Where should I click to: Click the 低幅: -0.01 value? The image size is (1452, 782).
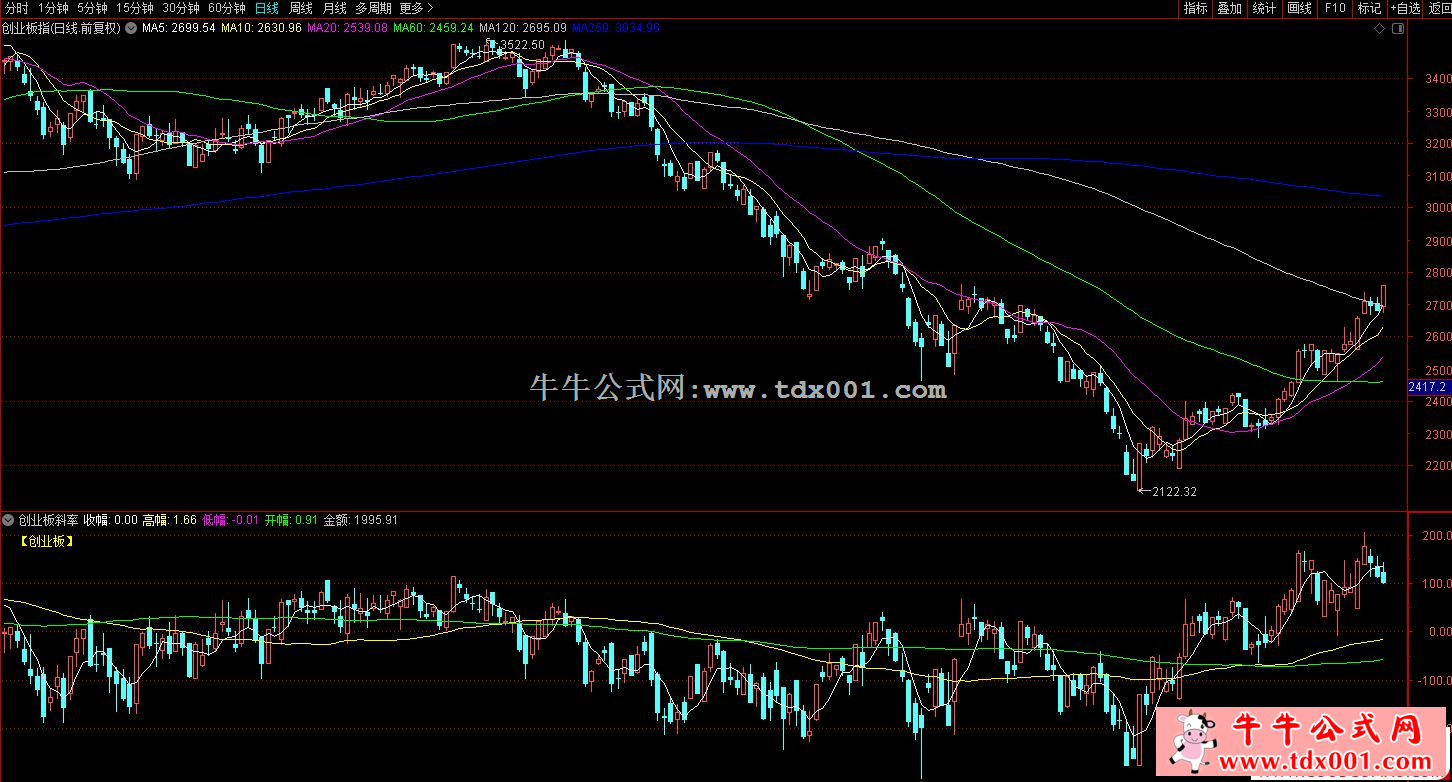click(231, 520)
